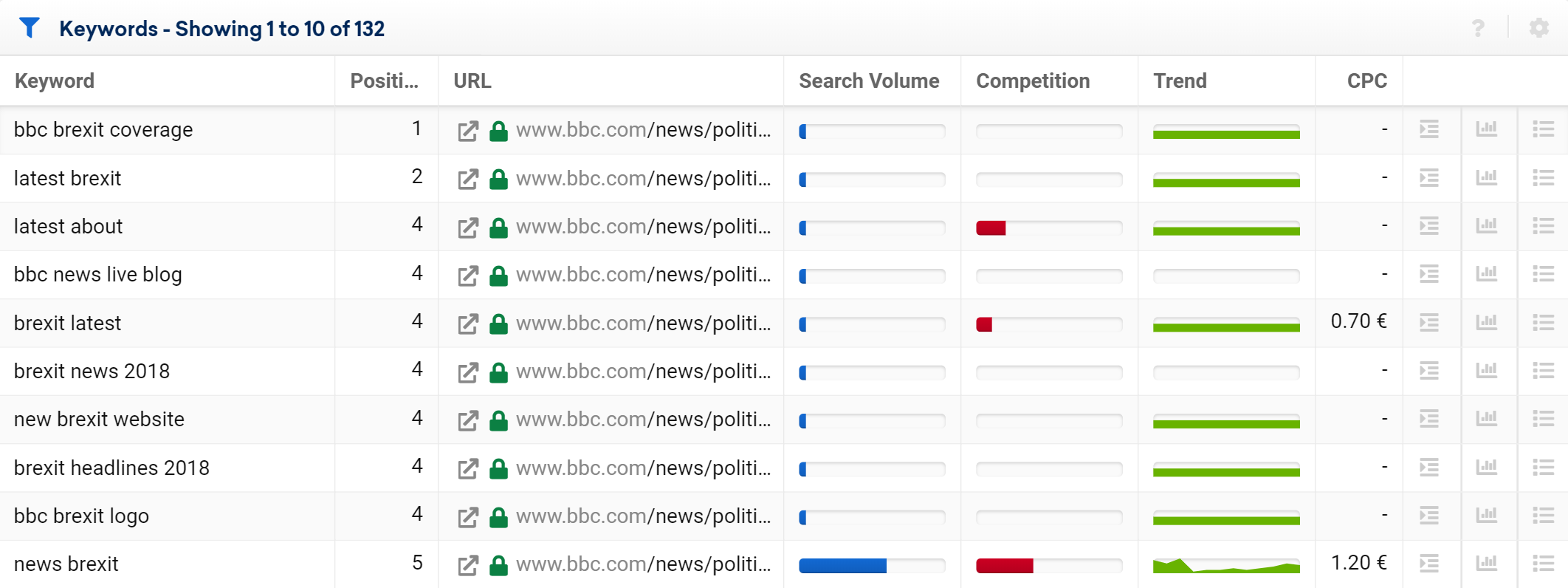
Task: Open the URL link for latest about
Action: click(643, 227)
